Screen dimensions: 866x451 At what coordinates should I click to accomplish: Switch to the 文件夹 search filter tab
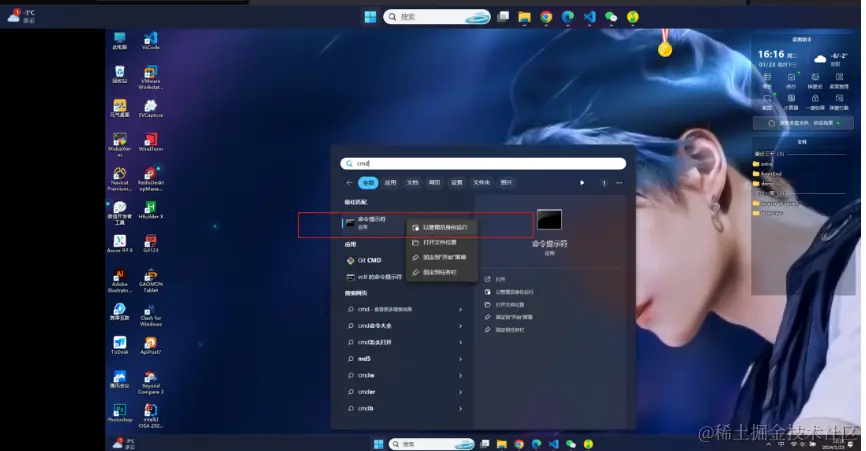[x=482, y=183]
